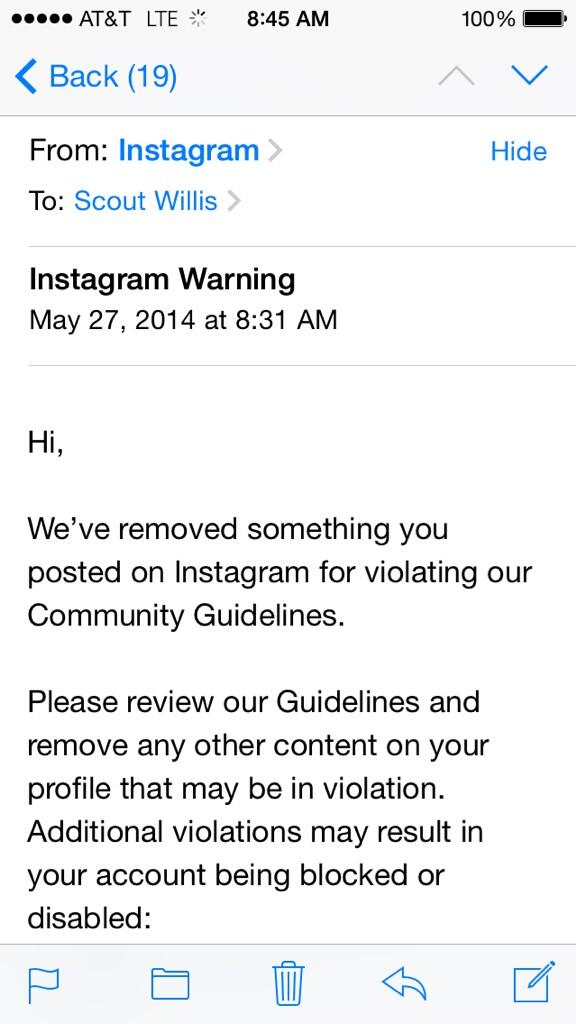Hide the header details with Hide
576x1024 pixels.
point(519,152)
